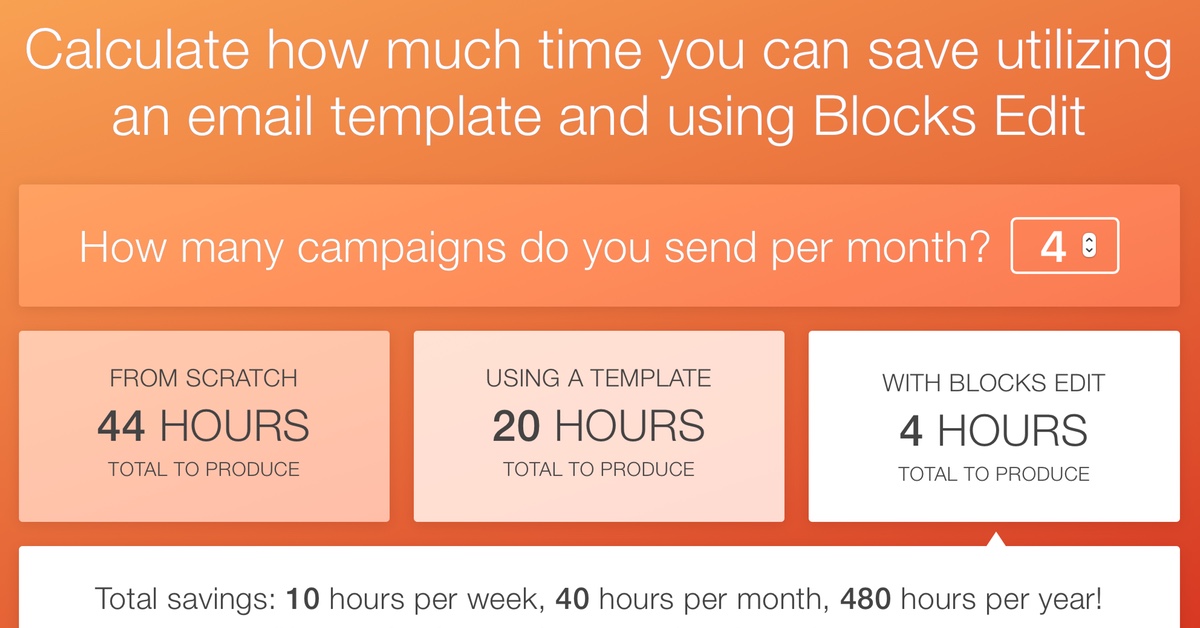1200x628 pixels.
Task: Click the bold 10 hours per week figure
Action: (x=303, y=598)
